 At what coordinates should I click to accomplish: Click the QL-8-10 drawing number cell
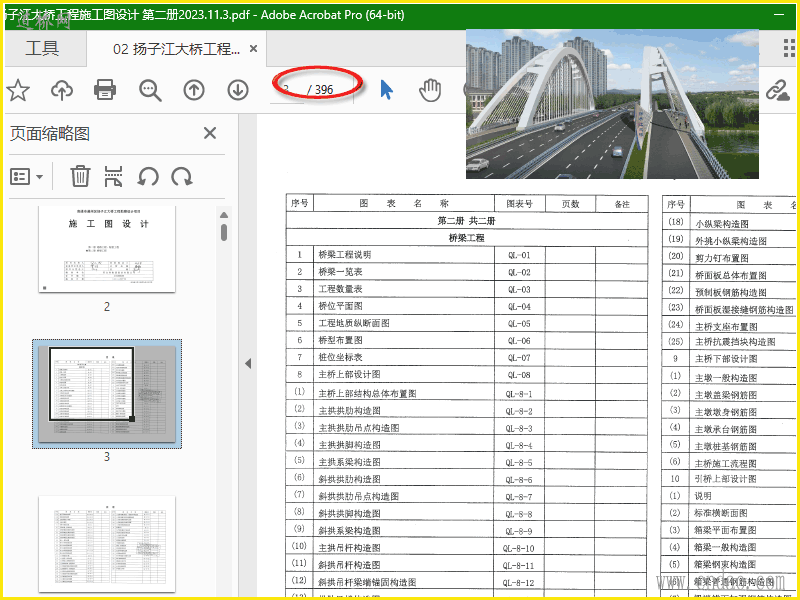[x=519, y=548]
